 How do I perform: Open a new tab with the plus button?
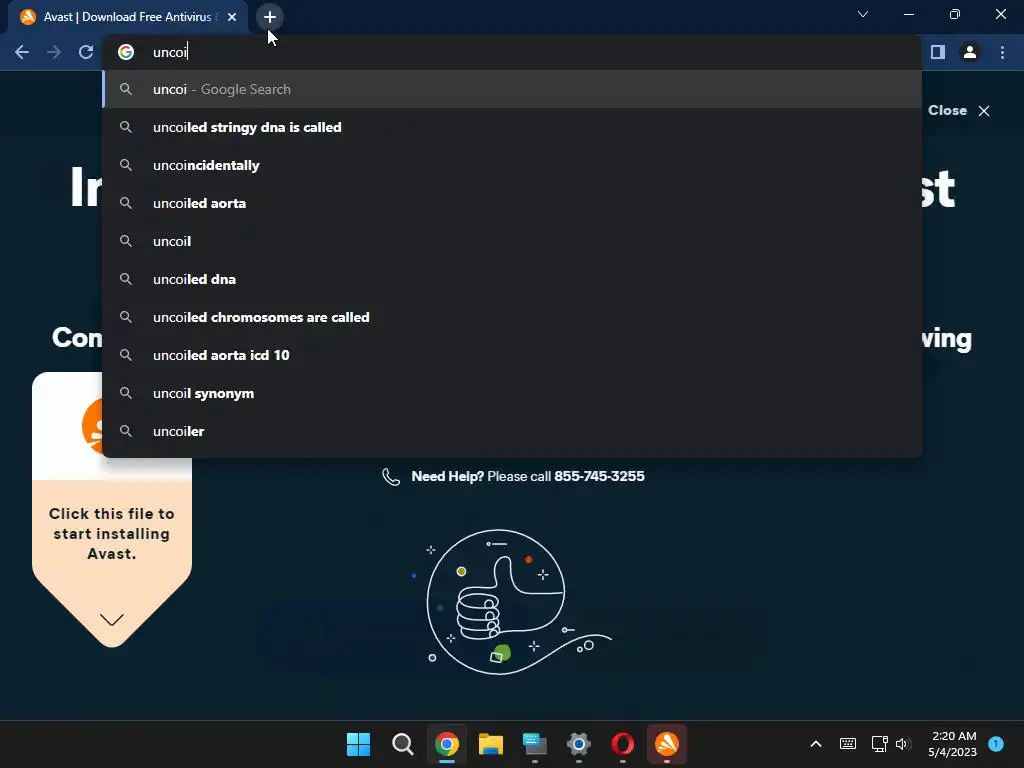point(270,17)
